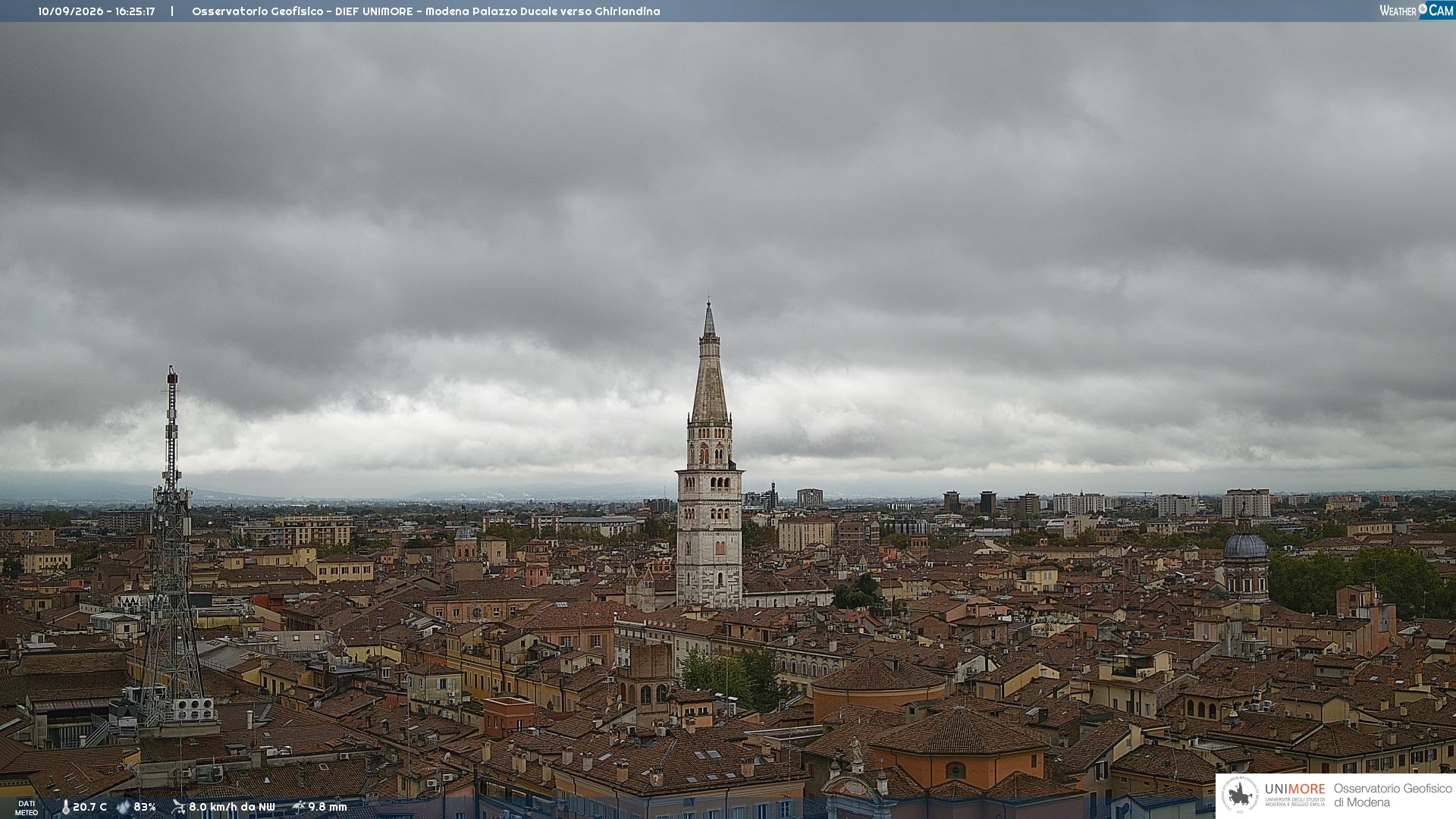Viewport: 1456px width, 819px height.
Task: Click the Modena Palazzo Ducale verso Ghirlandina caption
Action: click(x=542, y=11)
